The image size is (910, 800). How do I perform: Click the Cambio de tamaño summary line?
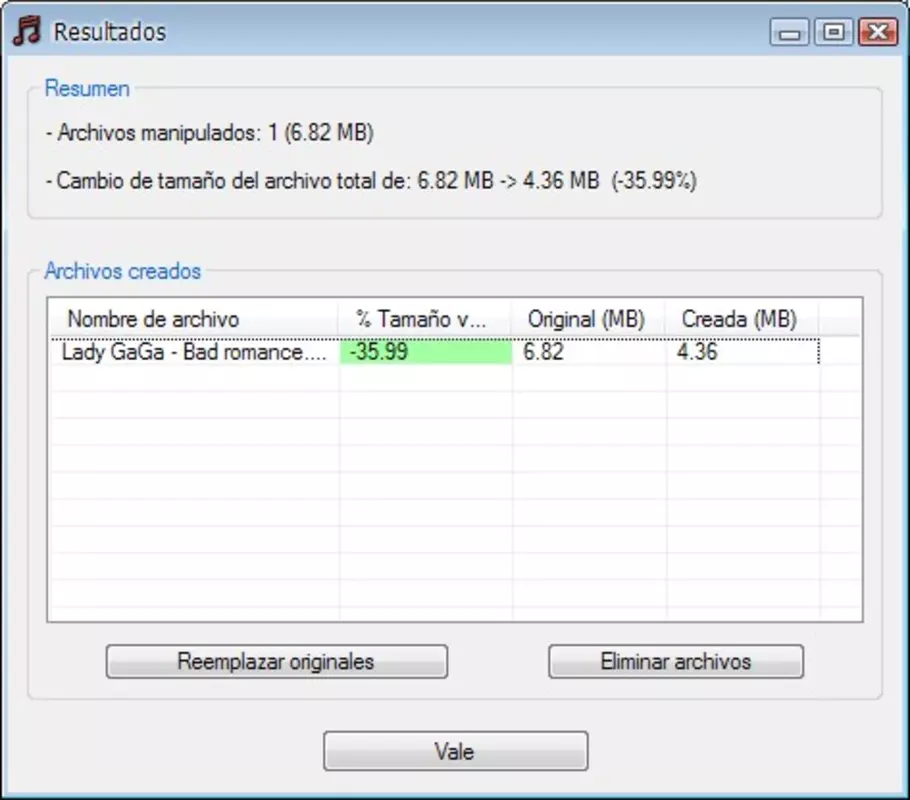pyautogui.click(x=371, y=181)
